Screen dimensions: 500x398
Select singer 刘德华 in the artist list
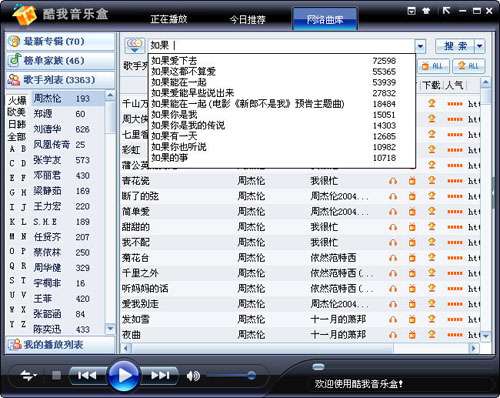[x=47, y=129]
